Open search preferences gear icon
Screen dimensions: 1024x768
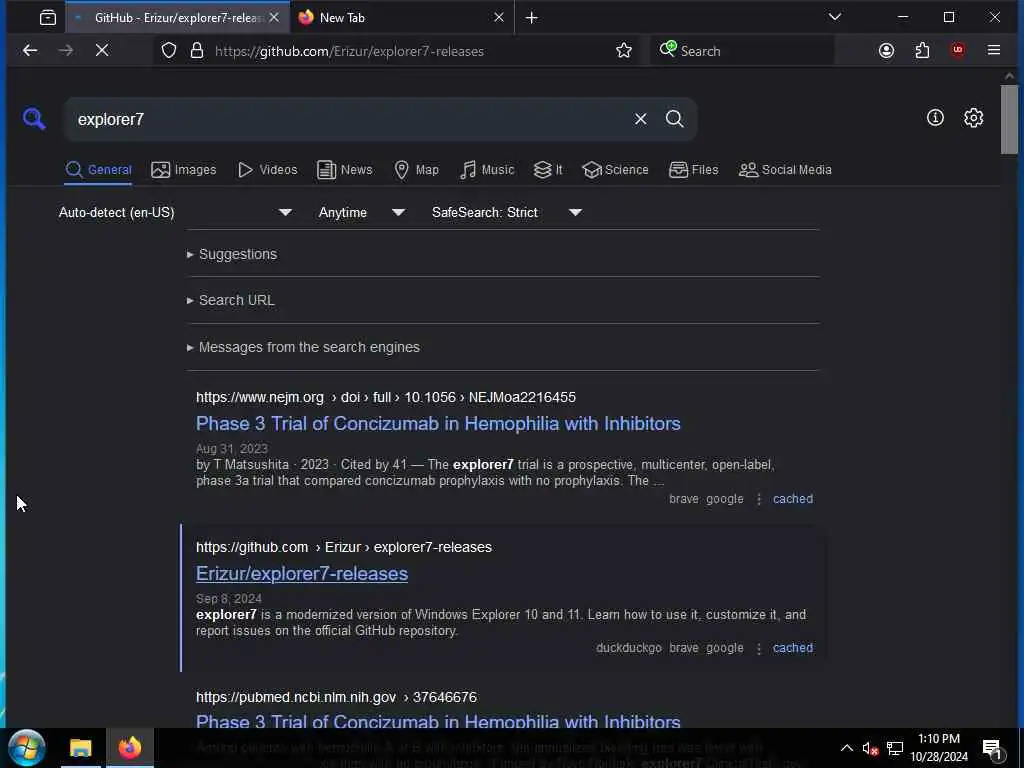click(973, 118)
